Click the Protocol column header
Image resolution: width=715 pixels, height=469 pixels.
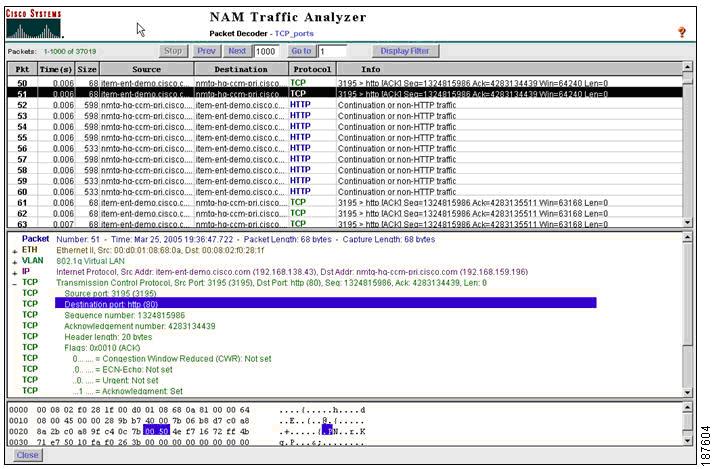(x=312, y=69)
